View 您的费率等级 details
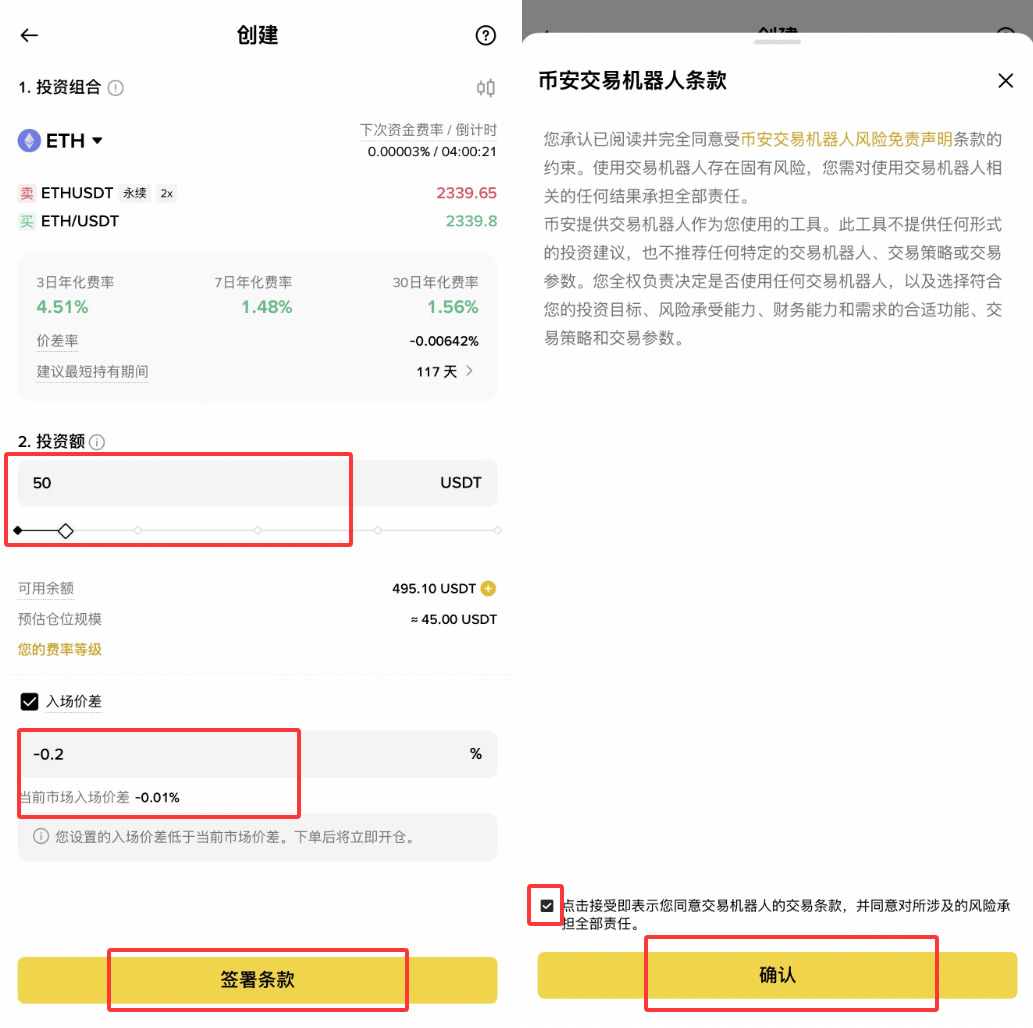This screenshot has width=1033, height=1028. click(x=60, y=649)
